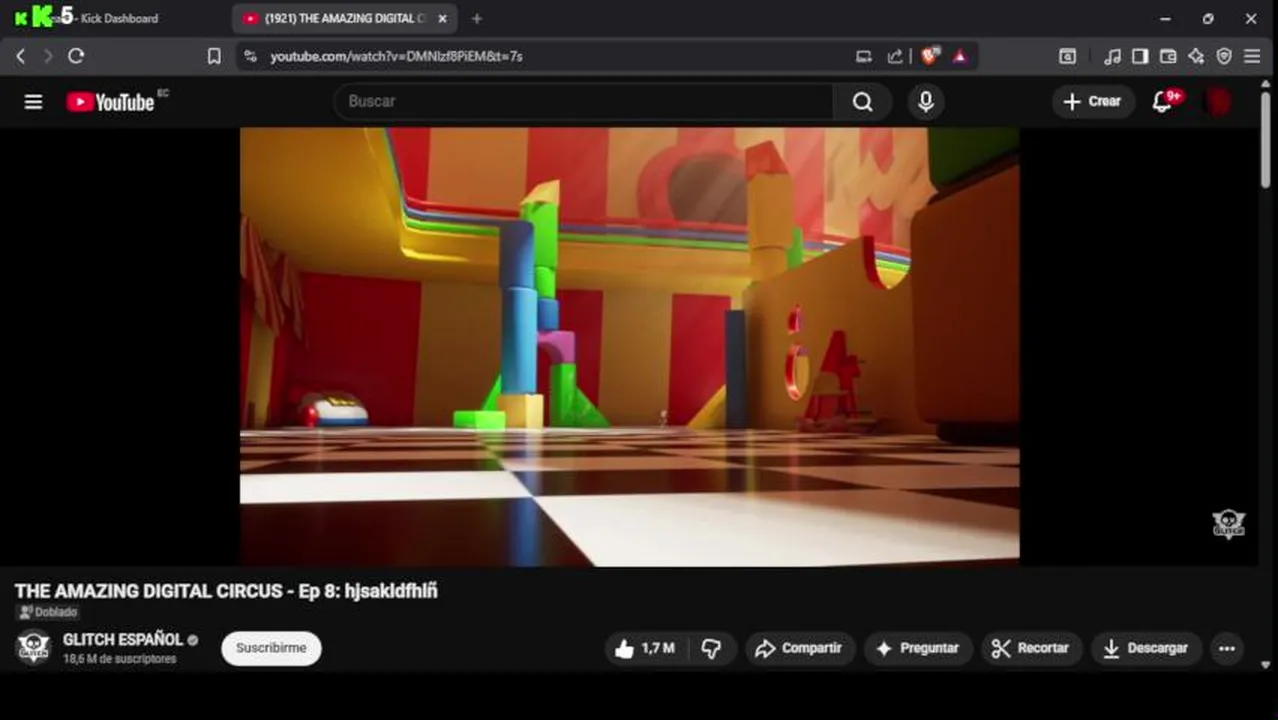This screenshot has height=720, width=1278.
Task: Open the GLITCH ESPAÑOL channel avatar
Action: pos(33,647)
